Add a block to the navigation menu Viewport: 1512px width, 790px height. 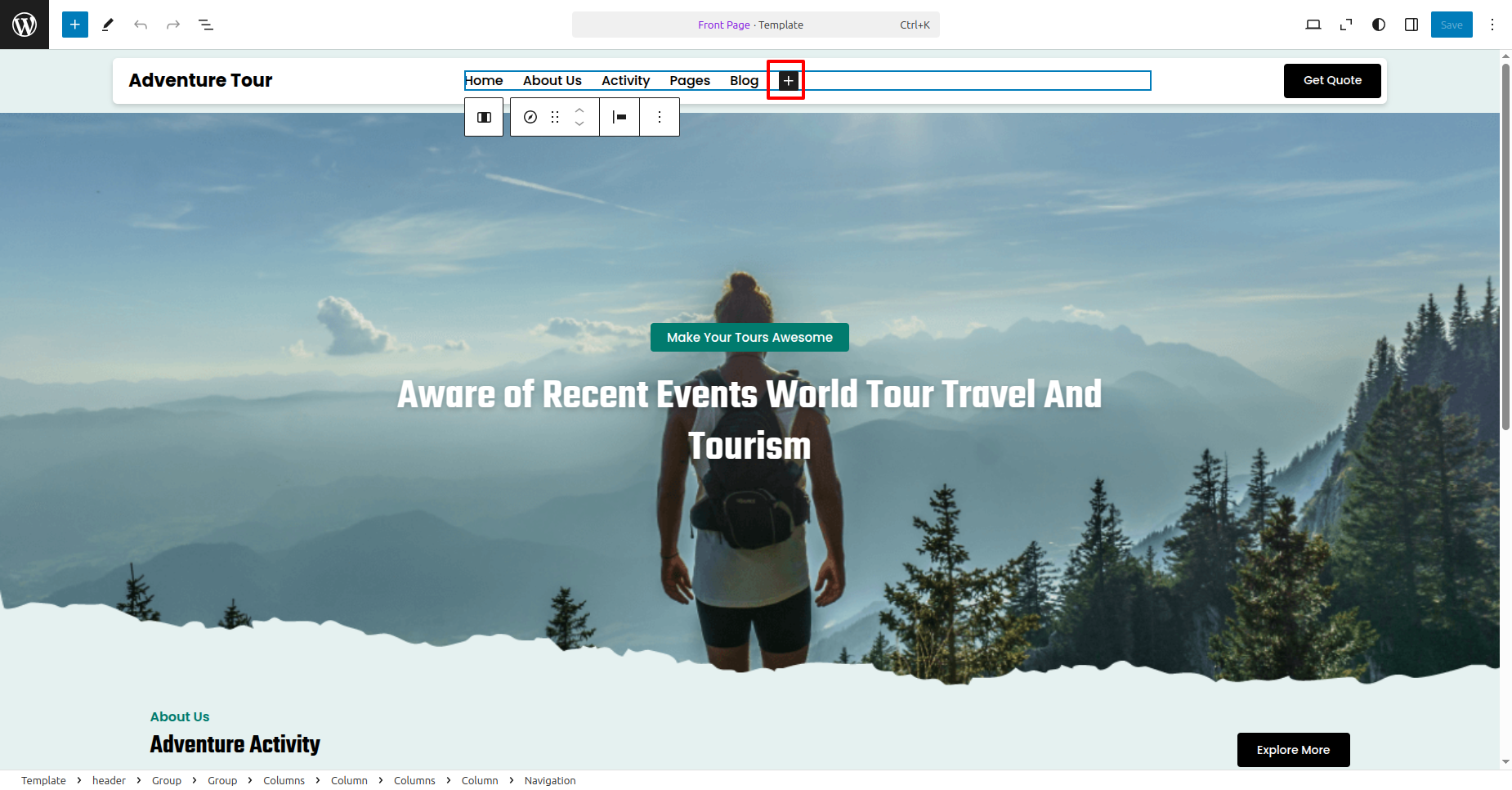(x=788, y=80)
